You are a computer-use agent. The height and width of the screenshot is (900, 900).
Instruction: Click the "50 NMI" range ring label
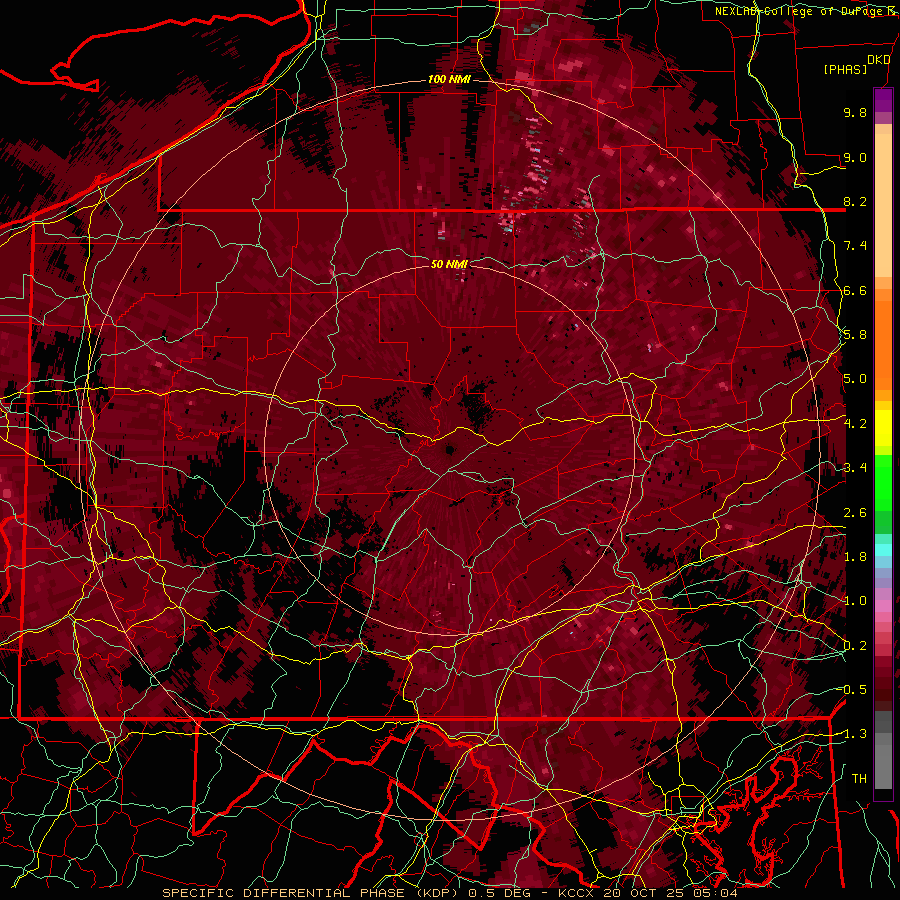click(449, 264)
